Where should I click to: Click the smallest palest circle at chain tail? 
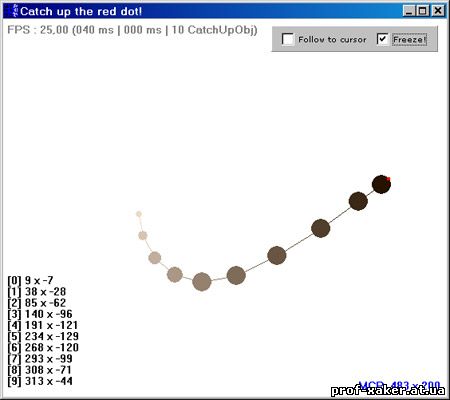coord(139,214)
